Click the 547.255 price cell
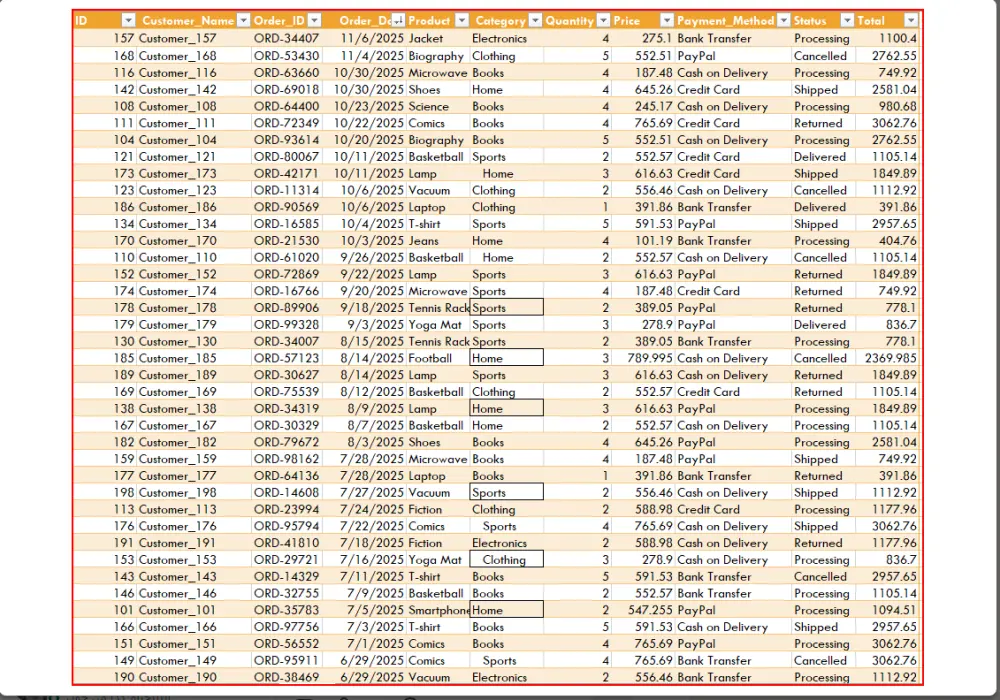 pyautogui.click(x=642, y=610)
